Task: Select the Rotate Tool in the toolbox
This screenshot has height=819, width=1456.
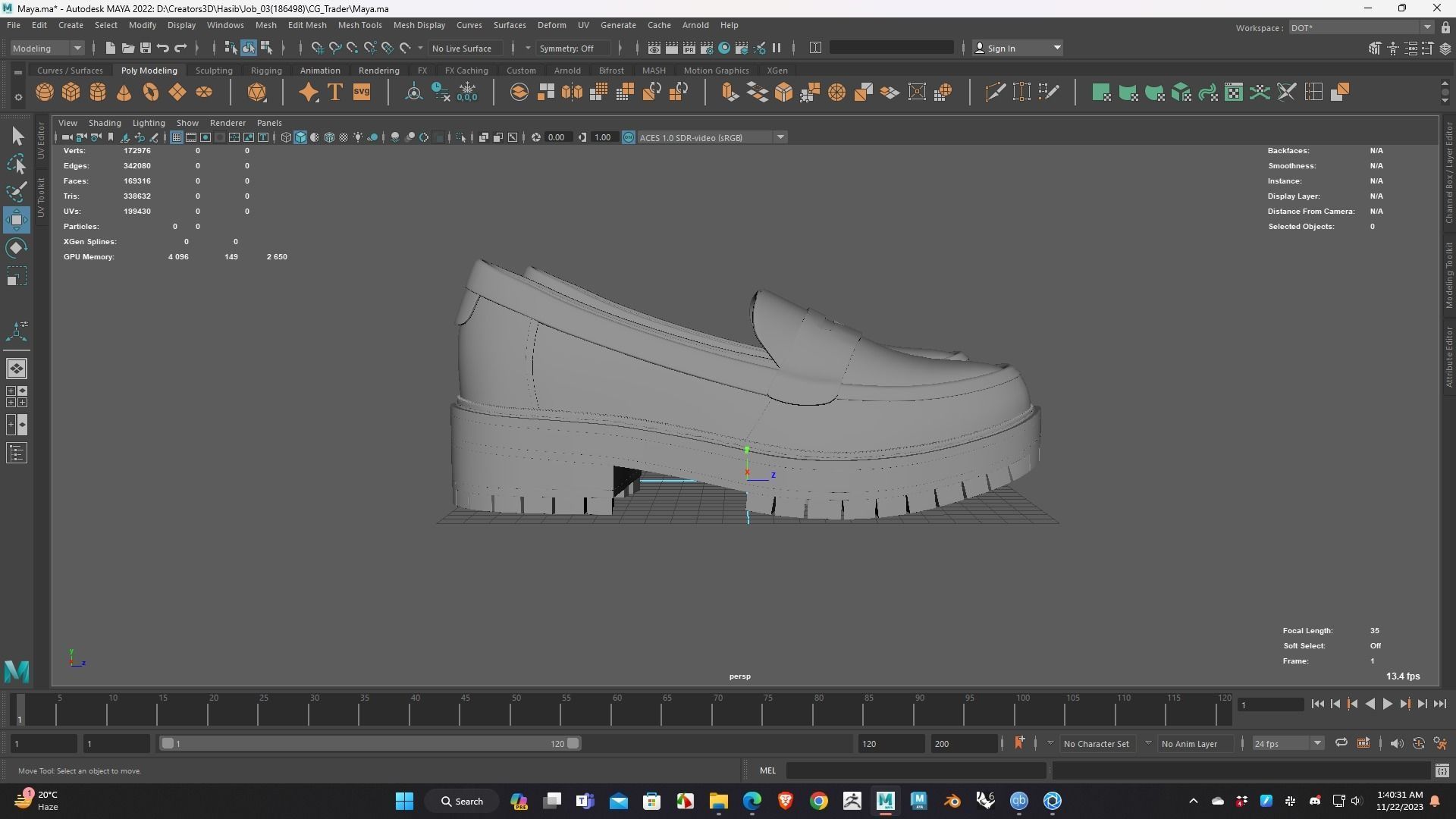Action: click(17, 249)
